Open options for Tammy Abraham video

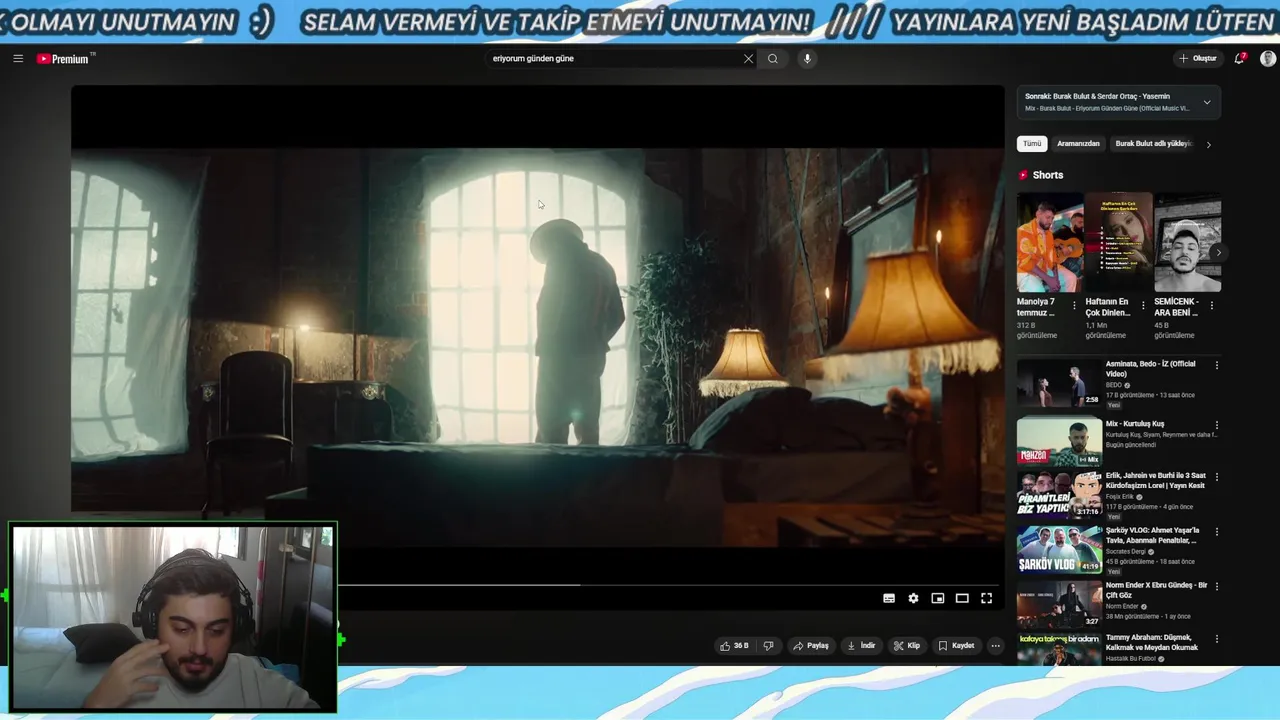pyautogui.click(x=1217, y=638)
